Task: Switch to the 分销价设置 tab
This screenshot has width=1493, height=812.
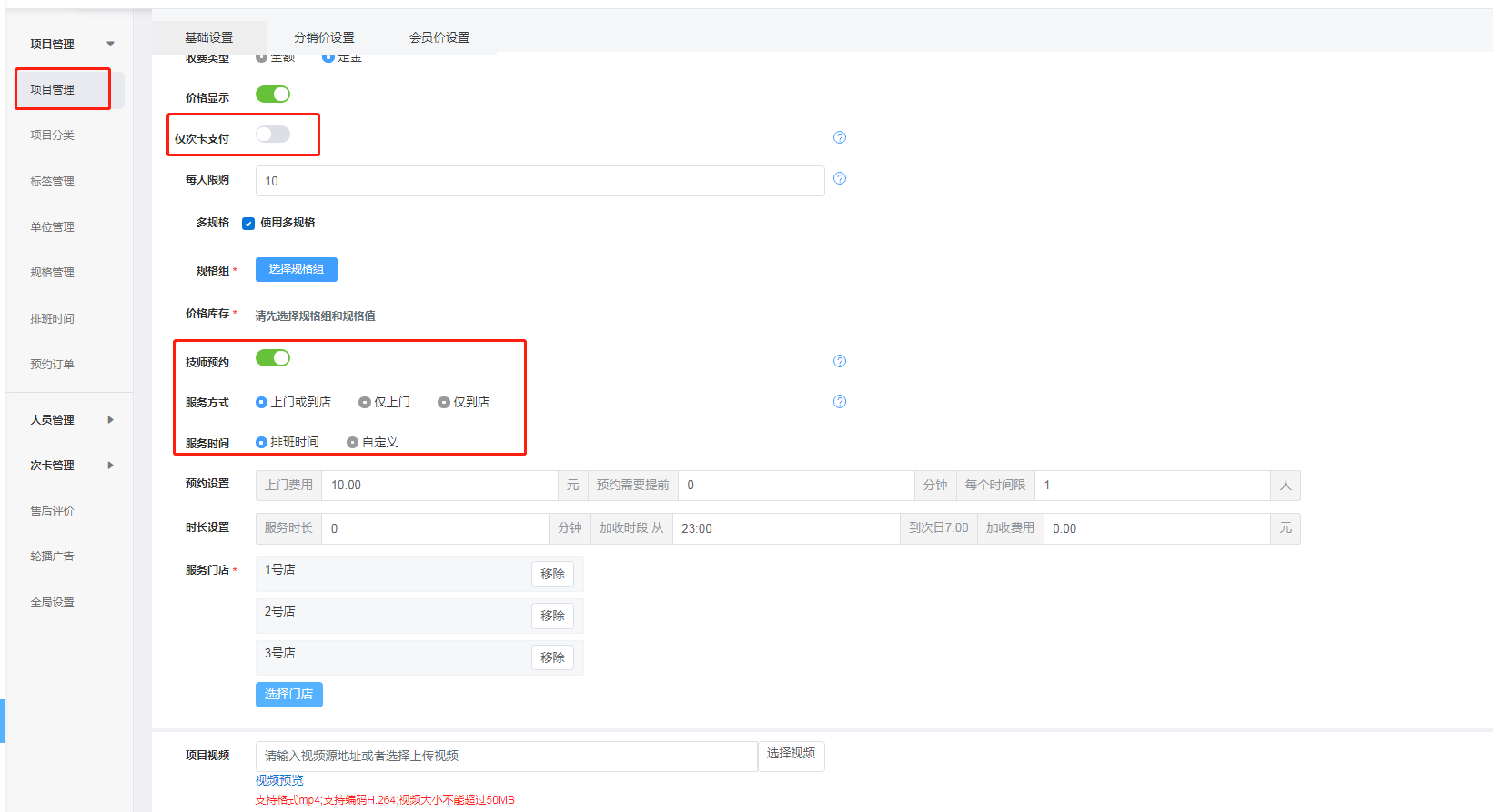Action: (x=324, y=37)
